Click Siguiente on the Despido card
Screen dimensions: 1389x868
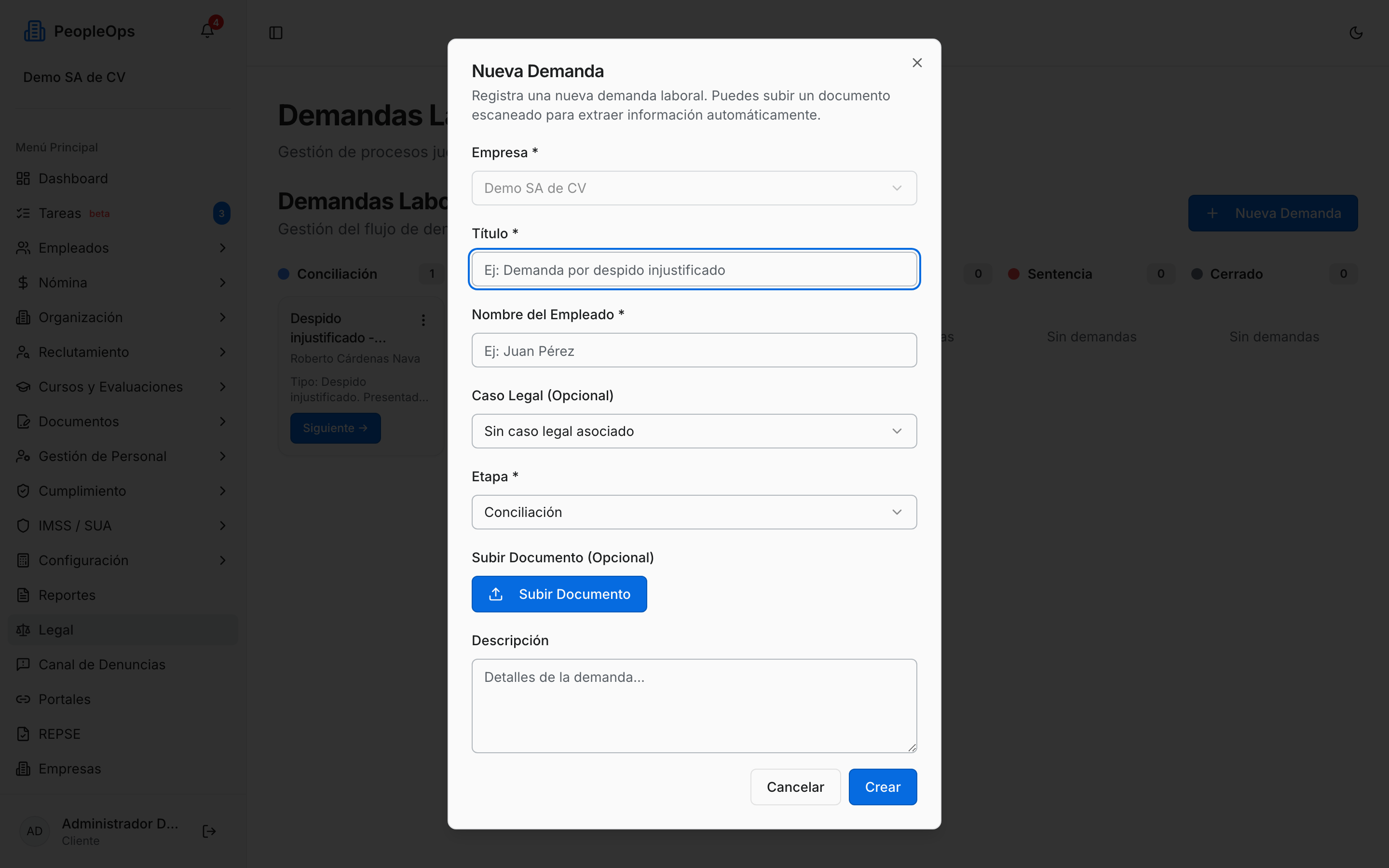point(335,428)
